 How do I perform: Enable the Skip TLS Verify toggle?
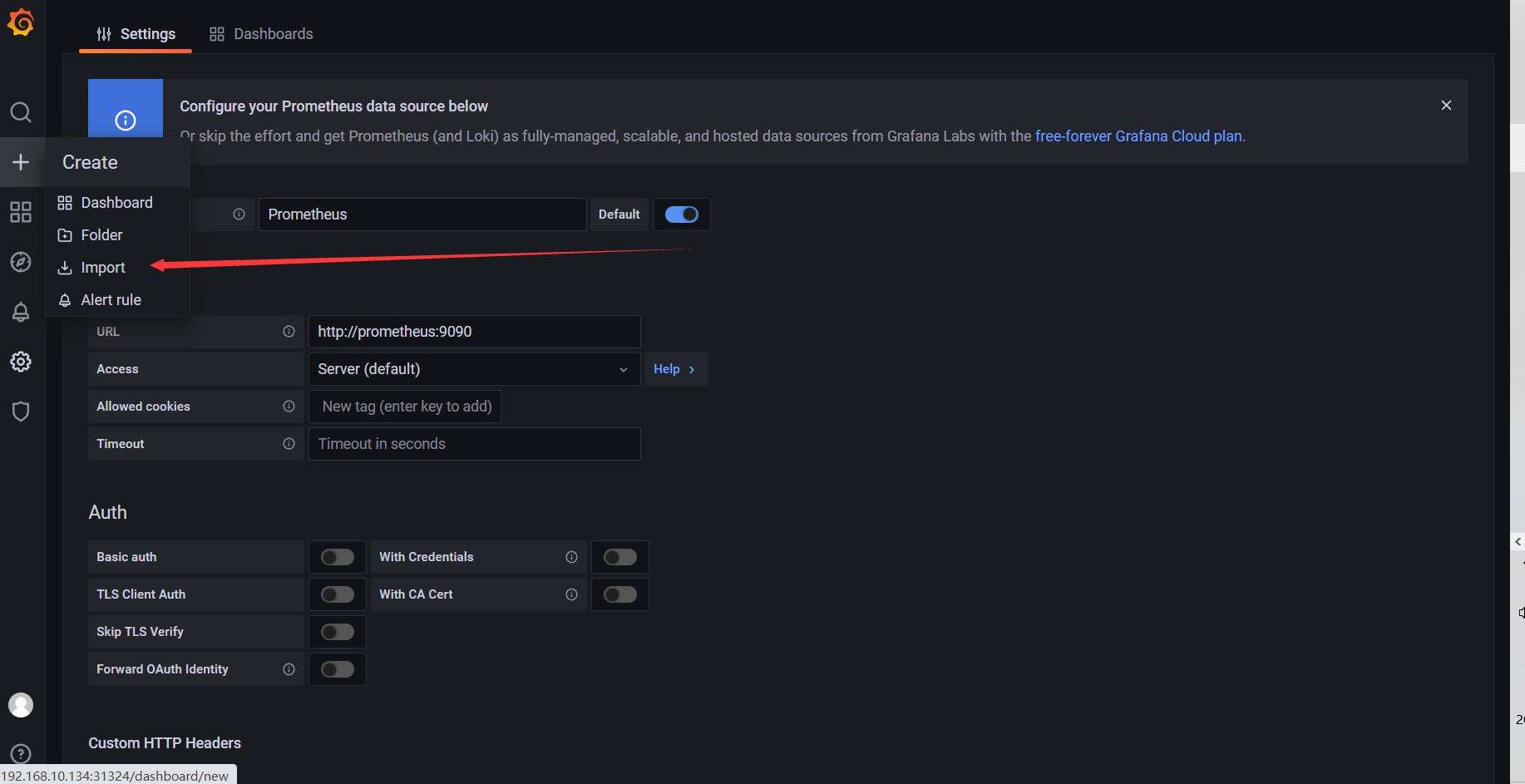(x=338, y=632)
